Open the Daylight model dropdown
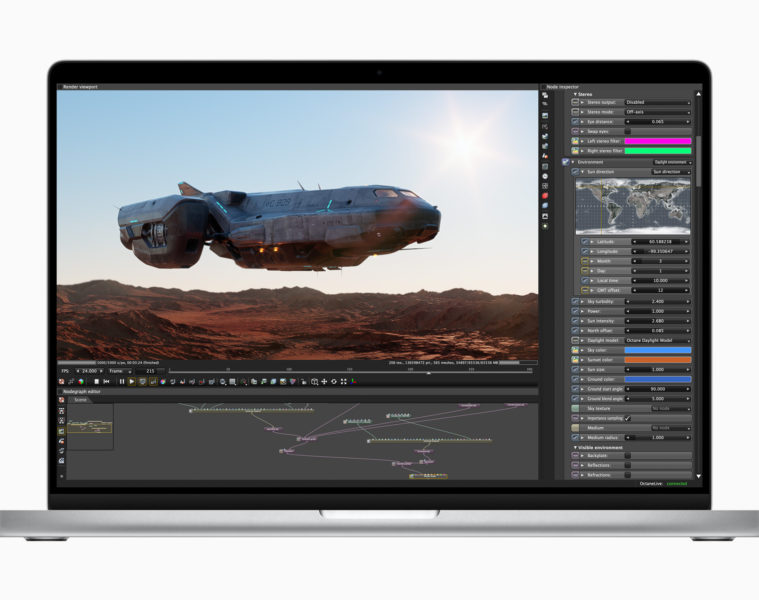759x600 pixels. [x=657, y=340]
